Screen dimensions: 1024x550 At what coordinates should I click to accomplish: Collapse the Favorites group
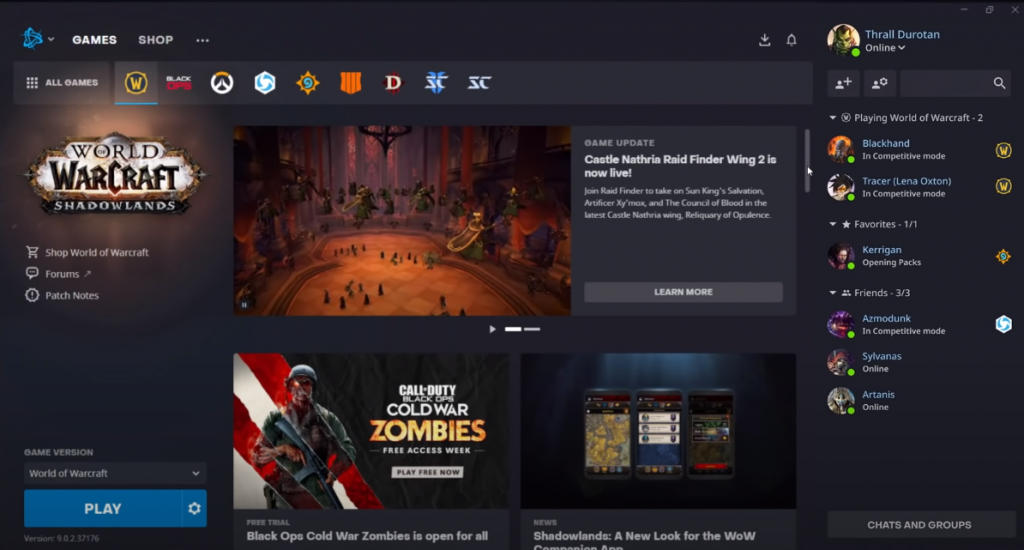point(833,224)
